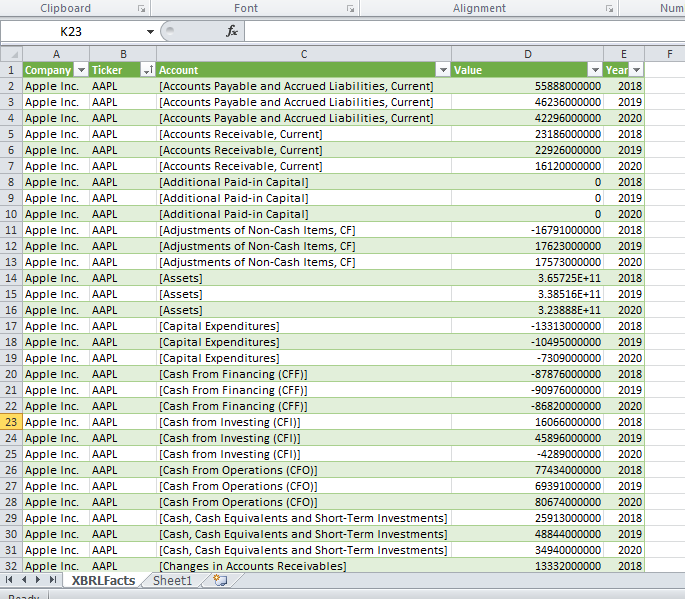This screenshot has height=599, width=685.
Task: Select column C header
Action: click(304, 54)
